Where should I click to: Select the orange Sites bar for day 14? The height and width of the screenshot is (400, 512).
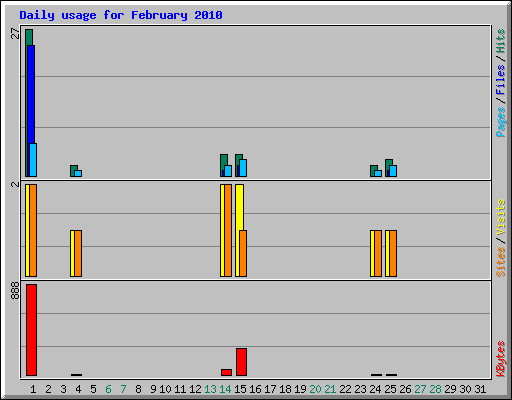228,230
